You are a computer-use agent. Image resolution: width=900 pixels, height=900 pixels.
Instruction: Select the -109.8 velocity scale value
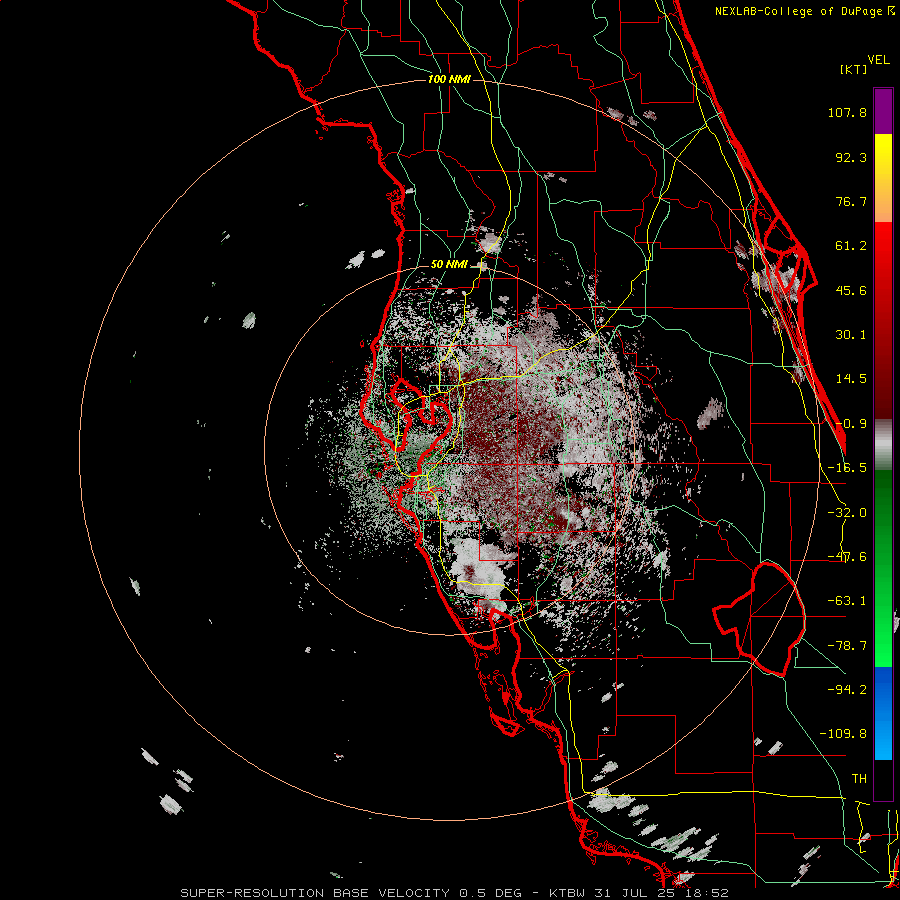click(x=843, y=734)
